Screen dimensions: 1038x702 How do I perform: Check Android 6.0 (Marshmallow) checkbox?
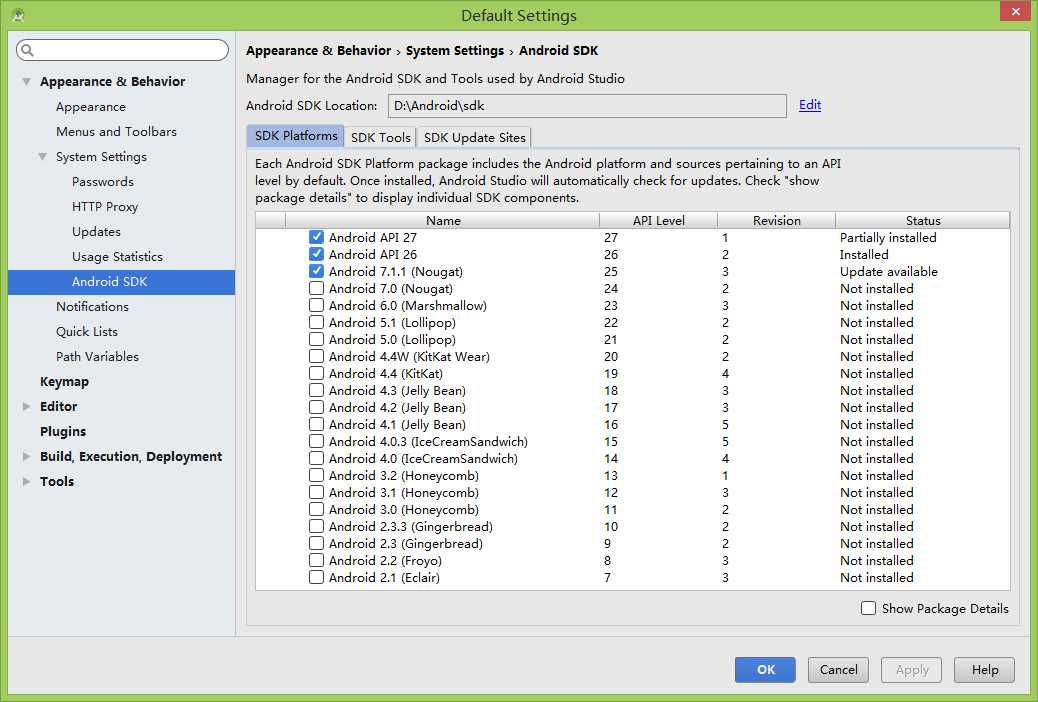coord(316,305)
